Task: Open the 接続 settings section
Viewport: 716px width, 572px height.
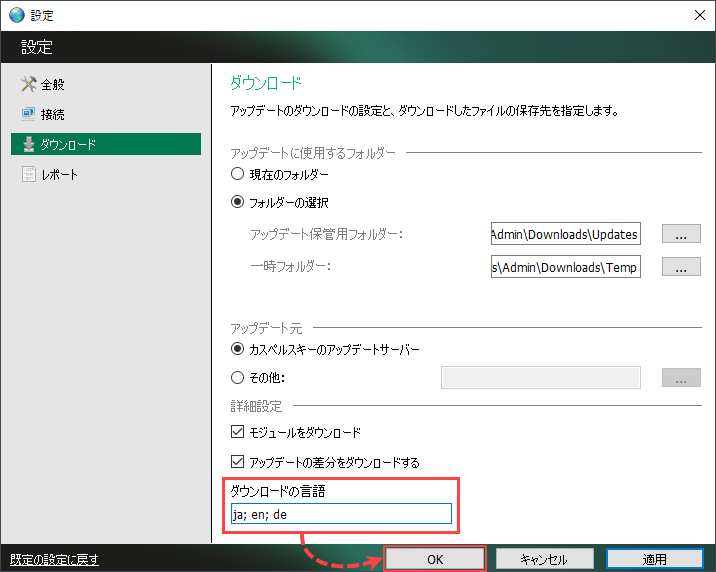Action: point(106,114)
